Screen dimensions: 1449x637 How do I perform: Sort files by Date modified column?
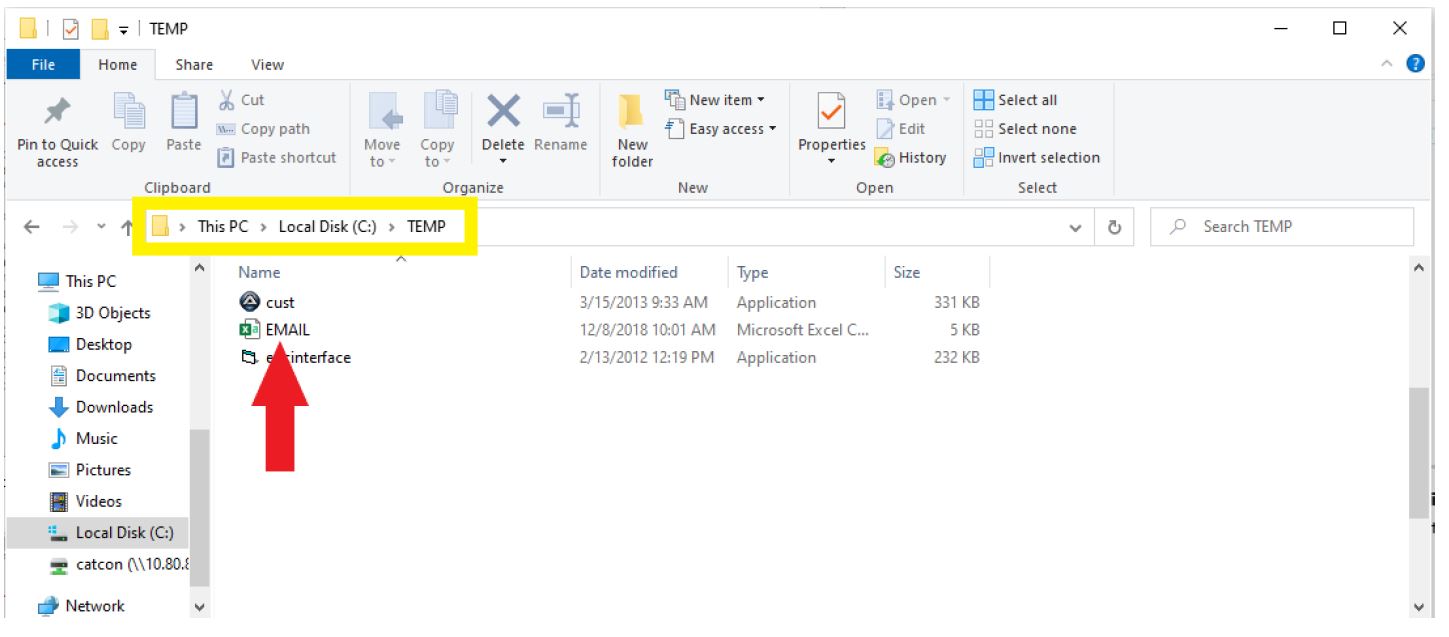coord(628,272)
